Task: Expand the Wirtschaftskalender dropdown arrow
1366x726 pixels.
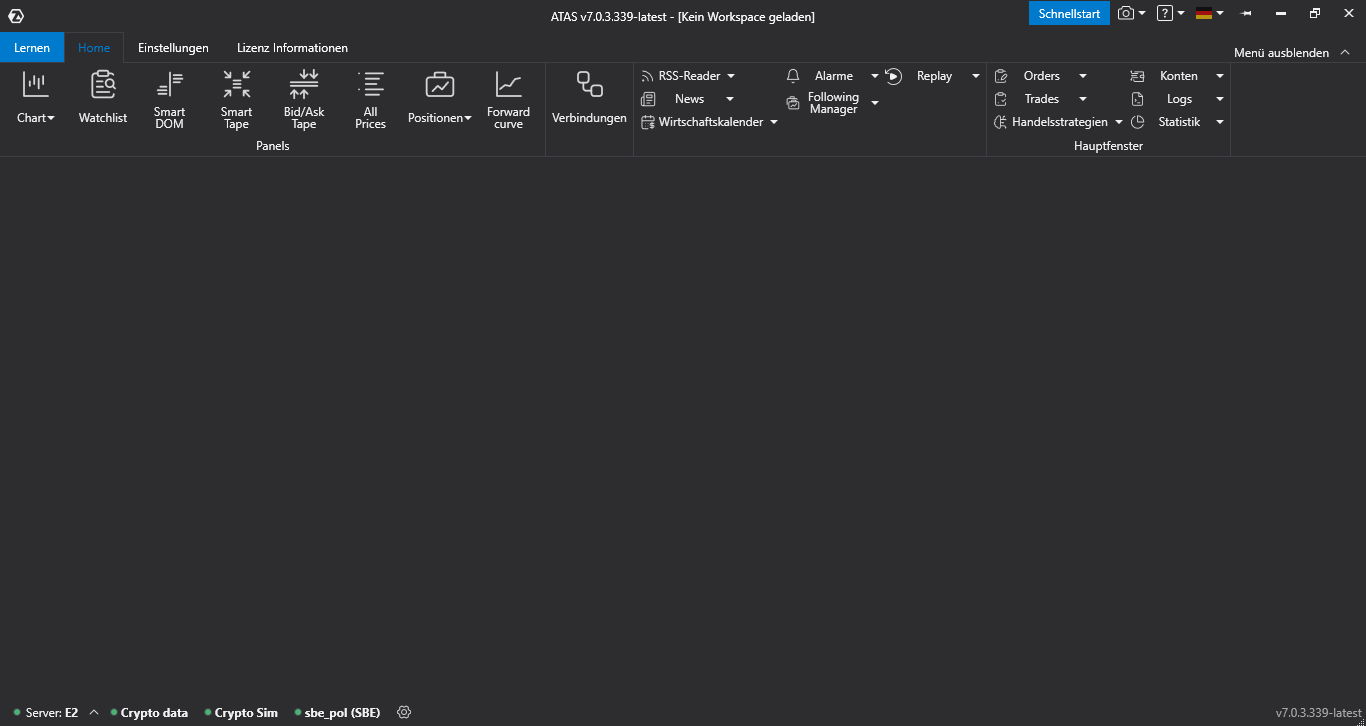Action: [x=774, y=123]
